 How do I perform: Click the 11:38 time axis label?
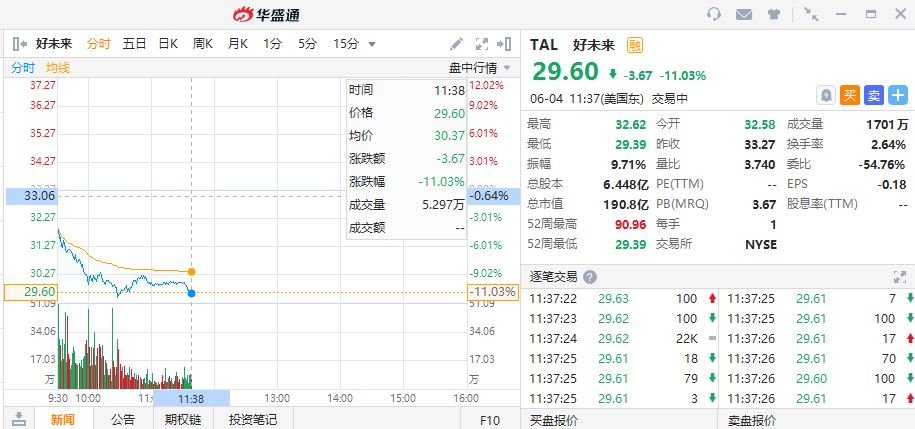tap(191, 399)
